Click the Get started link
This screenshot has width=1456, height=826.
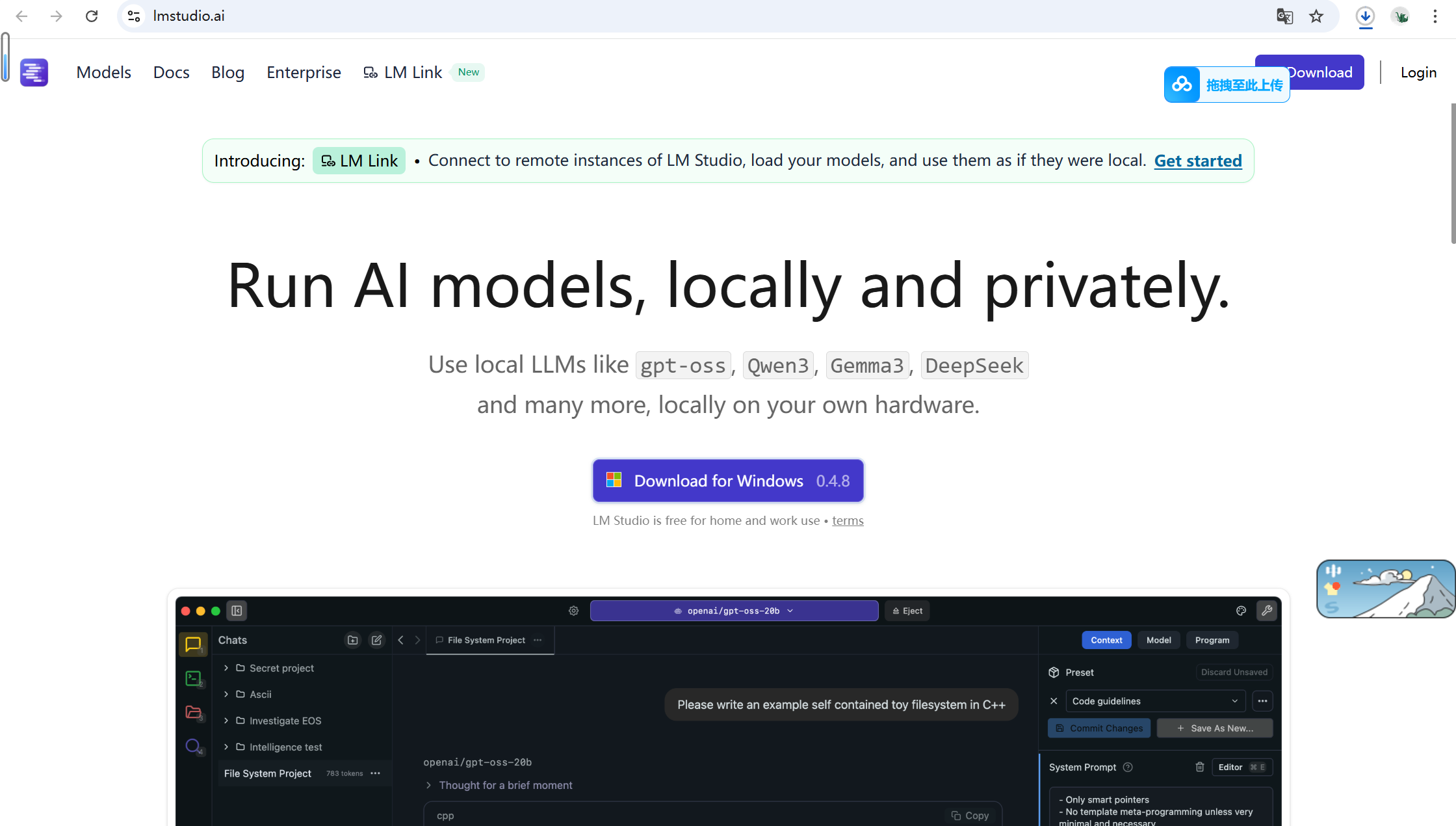pos(1197,161)
